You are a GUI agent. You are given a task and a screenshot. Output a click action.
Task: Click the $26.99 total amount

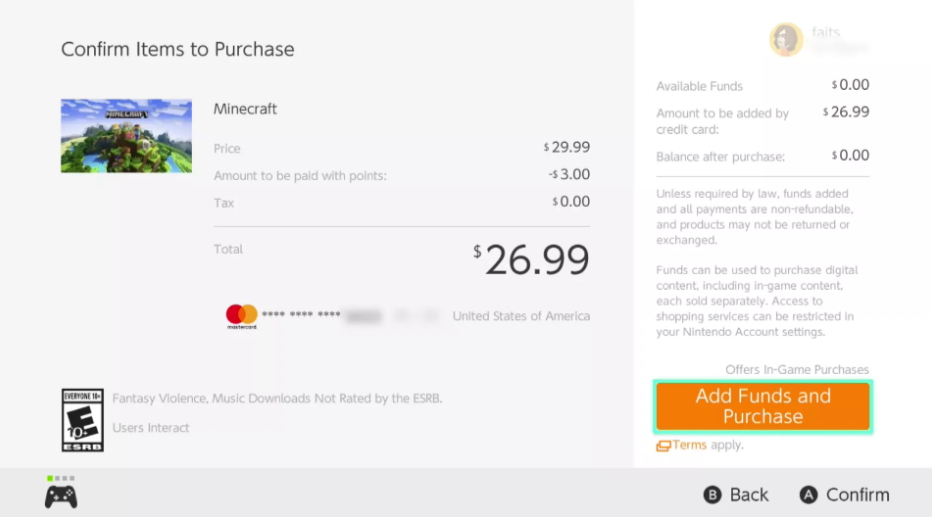tap(531, 260)
